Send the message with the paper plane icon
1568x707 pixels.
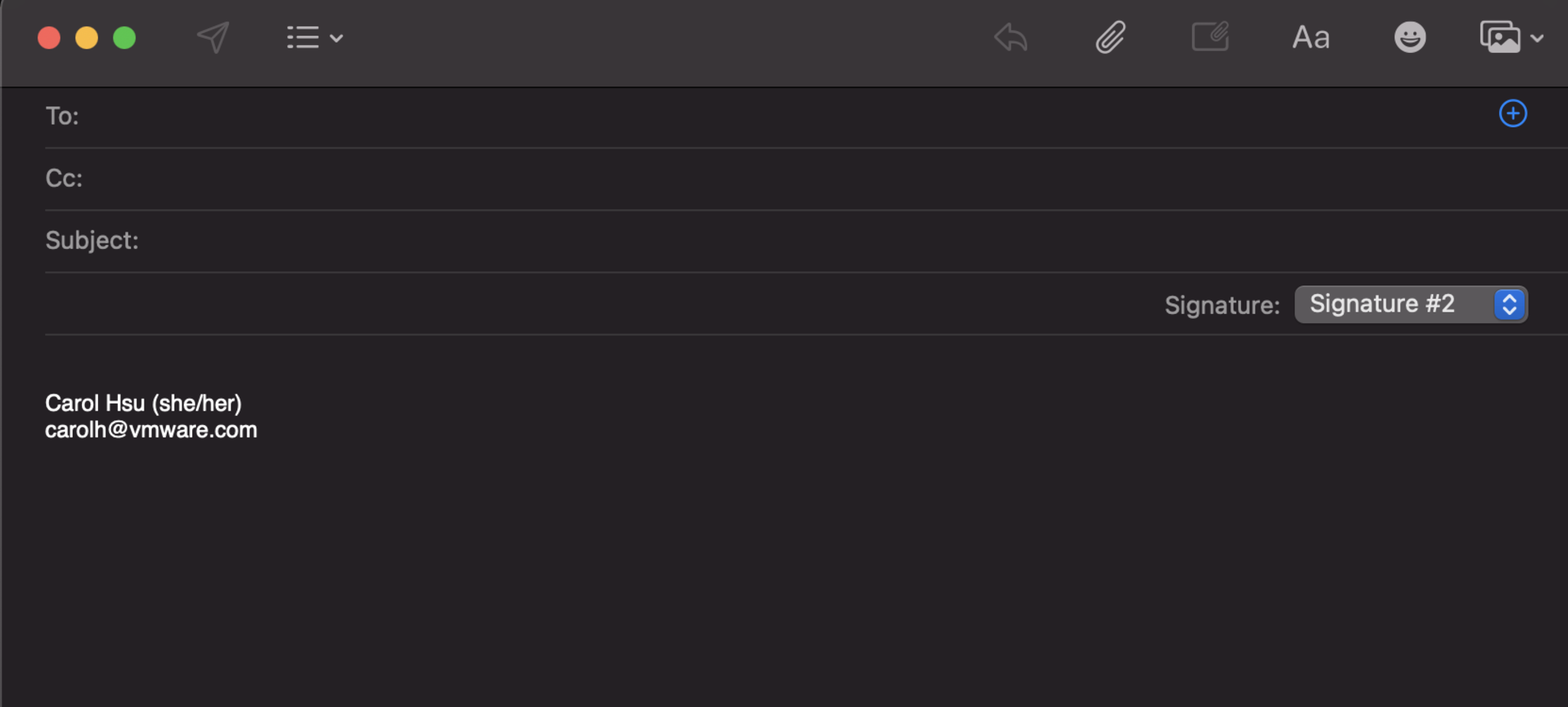coord(213,38)
